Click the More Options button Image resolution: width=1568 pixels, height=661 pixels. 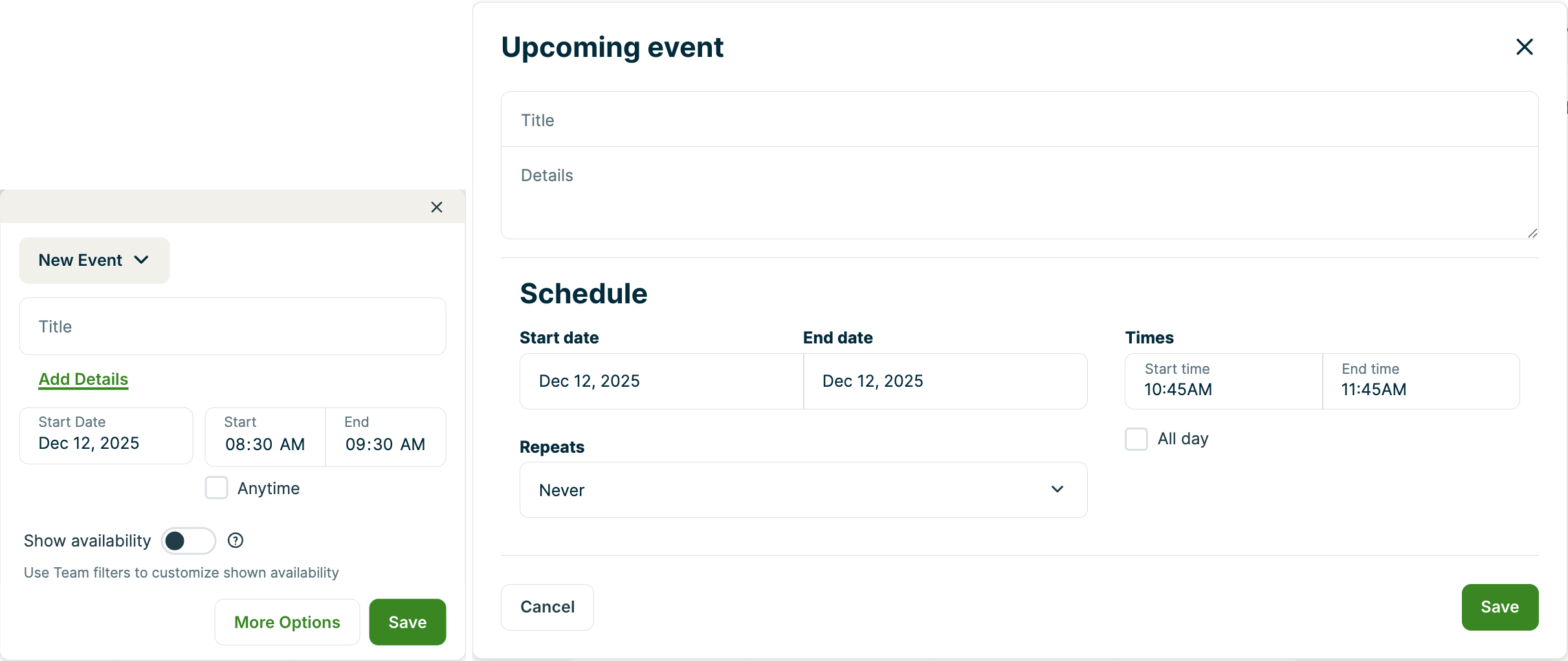click(287, 622)
